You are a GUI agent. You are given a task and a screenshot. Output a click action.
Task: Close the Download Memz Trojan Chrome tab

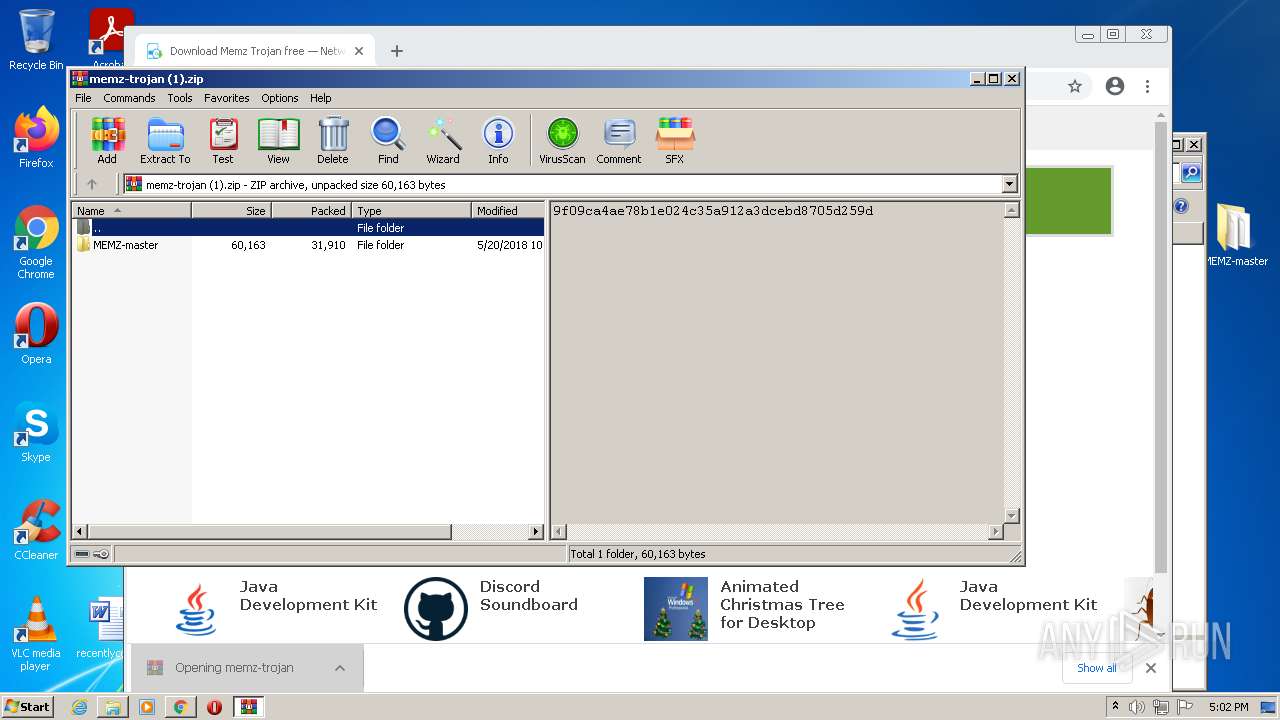point(359,51)
